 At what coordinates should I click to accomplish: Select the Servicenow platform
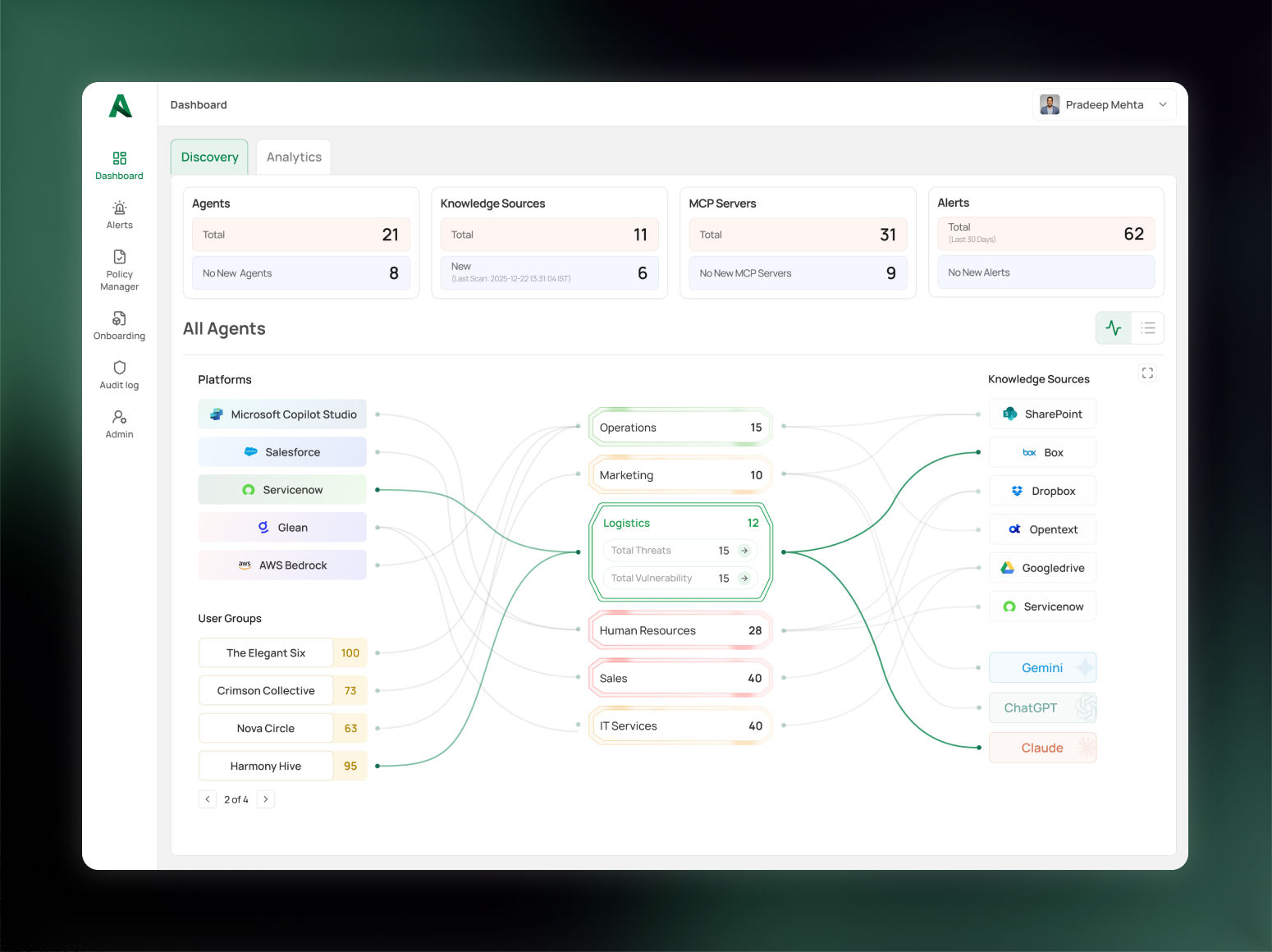[282, 490]
